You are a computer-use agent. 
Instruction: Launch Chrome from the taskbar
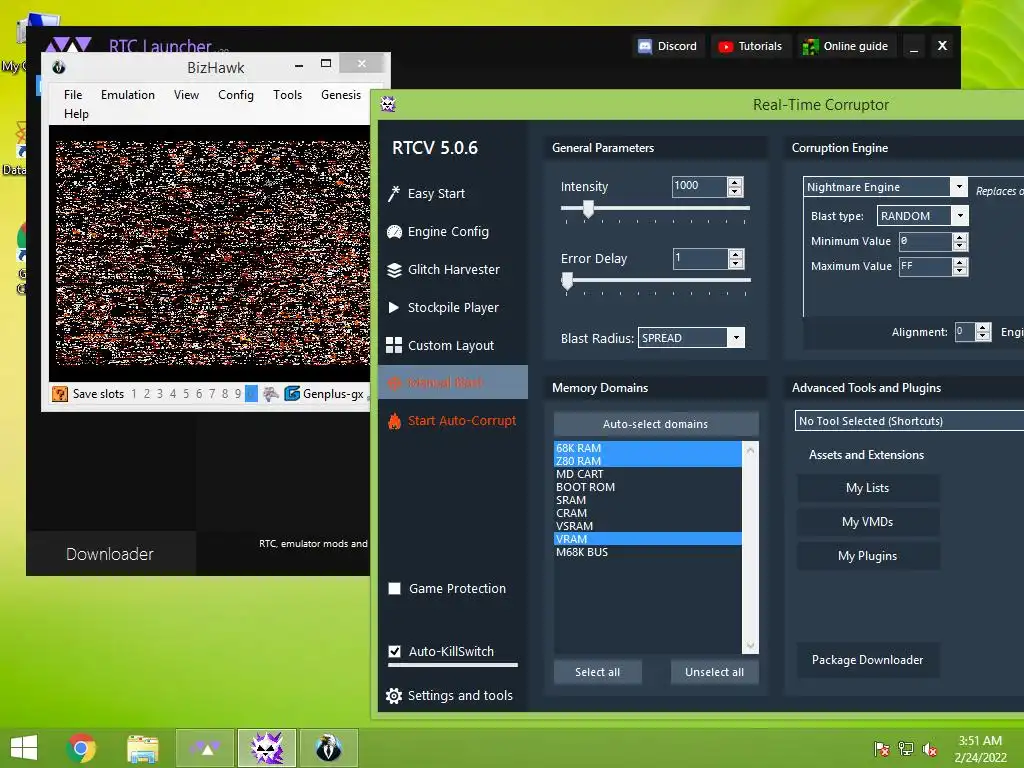point(81,748)
